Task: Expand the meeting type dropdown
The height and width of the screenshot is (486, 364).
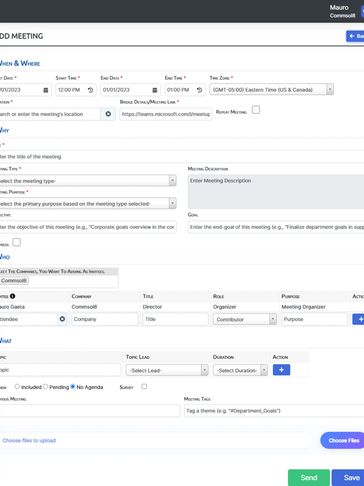Action: pyautogui.click(x=87, y=181)
